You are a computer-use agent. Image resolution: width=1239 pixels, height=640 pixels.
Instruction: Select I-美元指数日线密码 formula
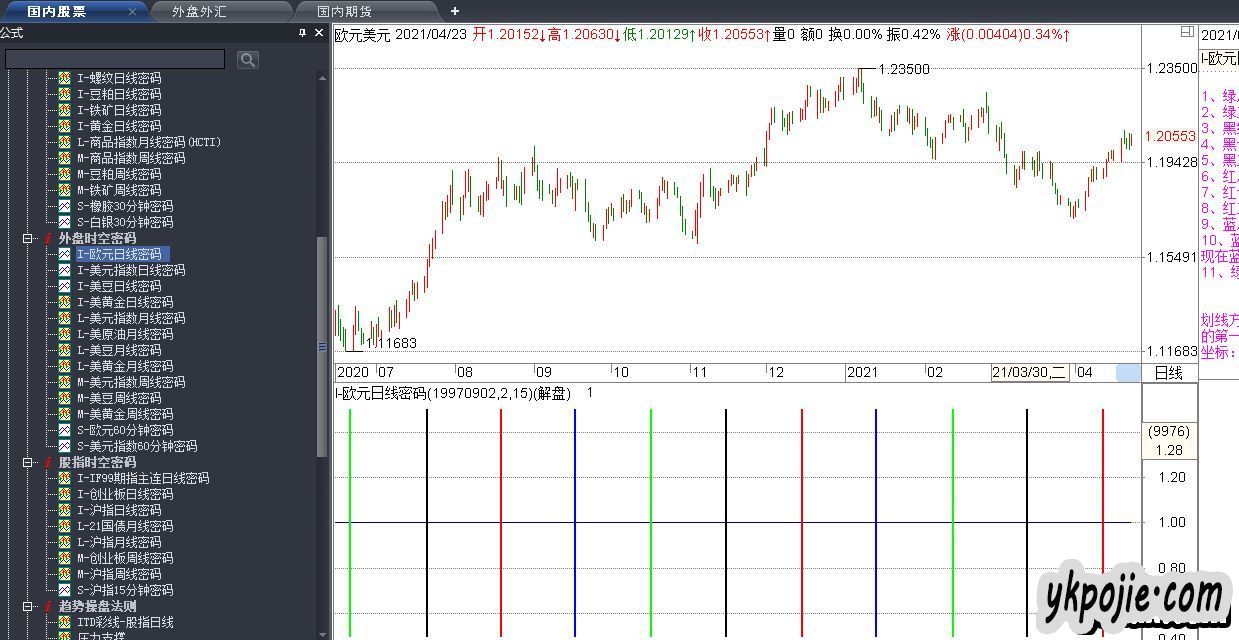coord(130,270)
